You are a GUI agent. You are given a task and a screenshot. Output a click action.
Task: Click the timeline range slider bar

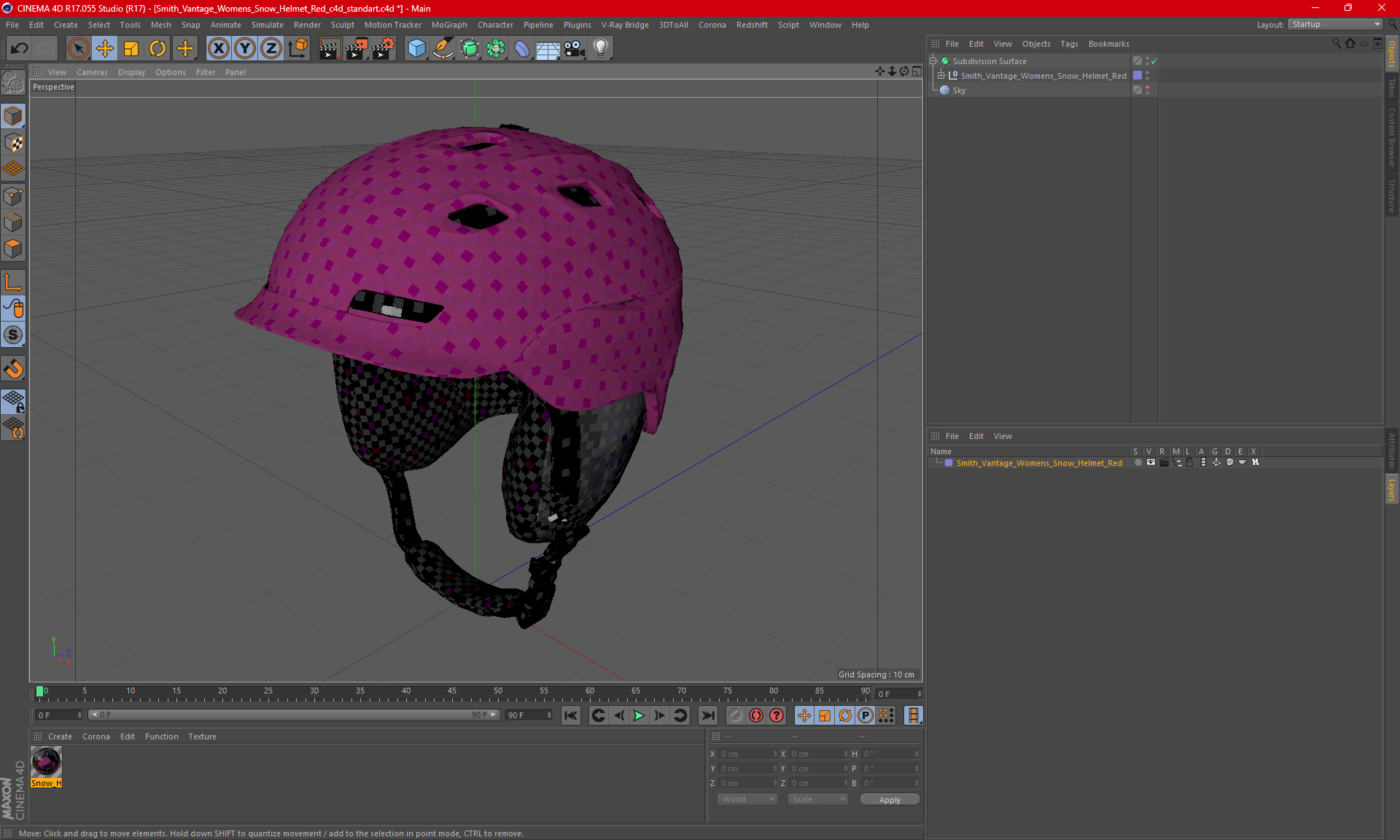[294, 715]
